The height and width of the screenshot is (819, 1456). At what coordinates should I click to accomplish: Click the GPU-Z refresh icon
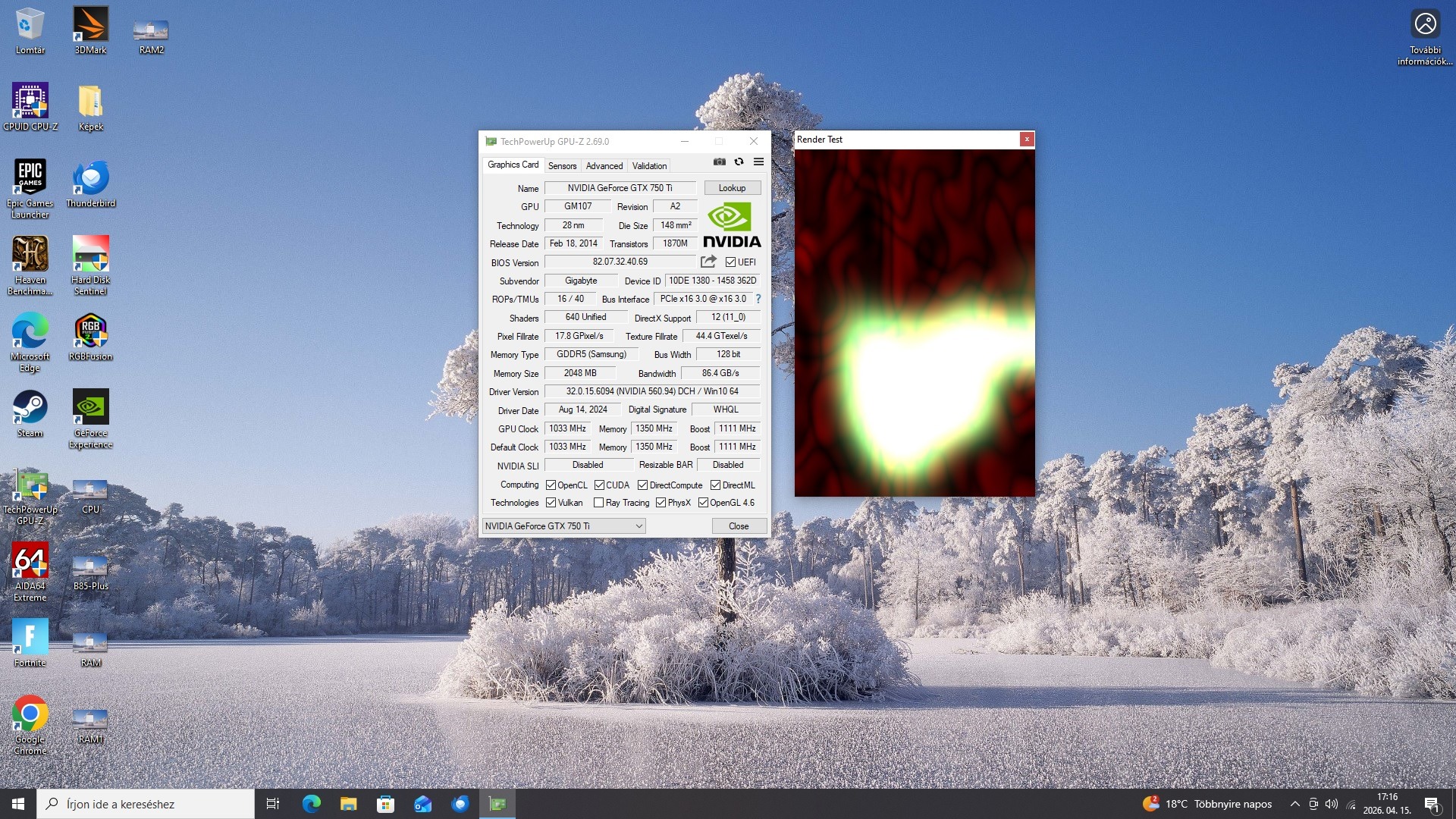(x=739, y=162)
